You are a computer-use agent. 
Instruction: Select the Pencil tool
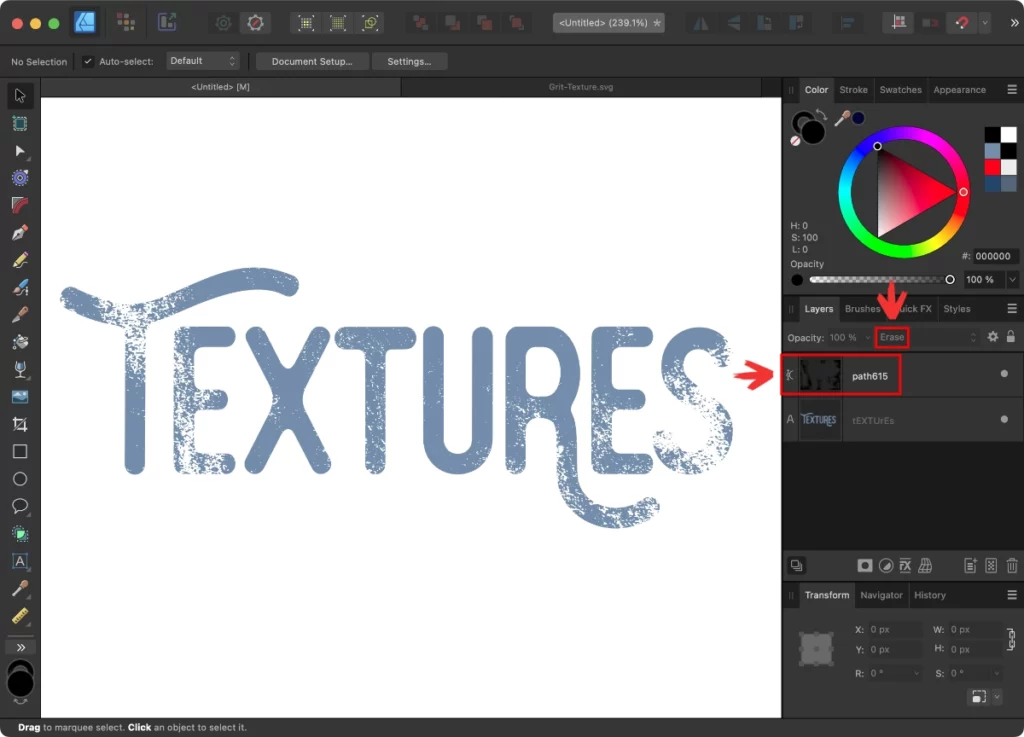point(19,260)
